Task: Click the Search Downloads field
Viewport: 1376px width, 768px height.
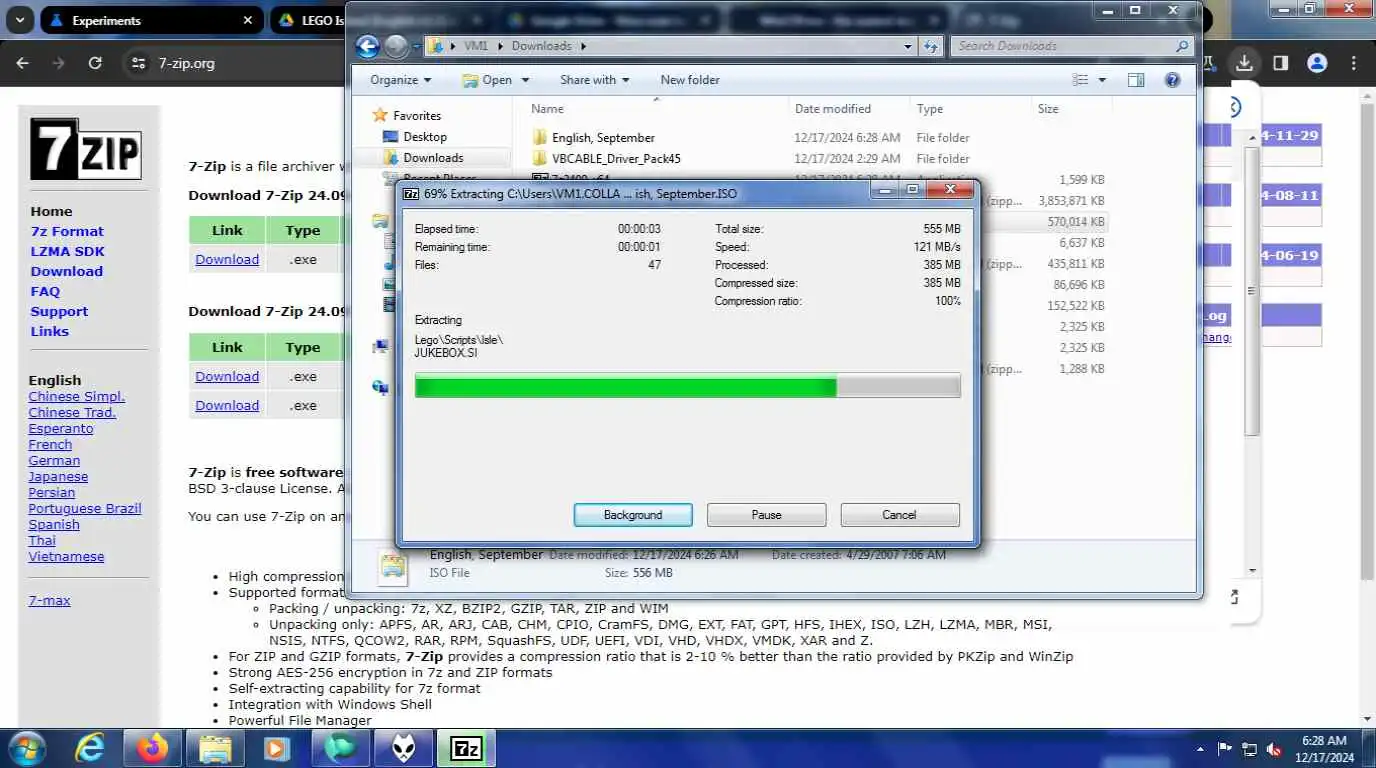Action: pos(1072,46)
